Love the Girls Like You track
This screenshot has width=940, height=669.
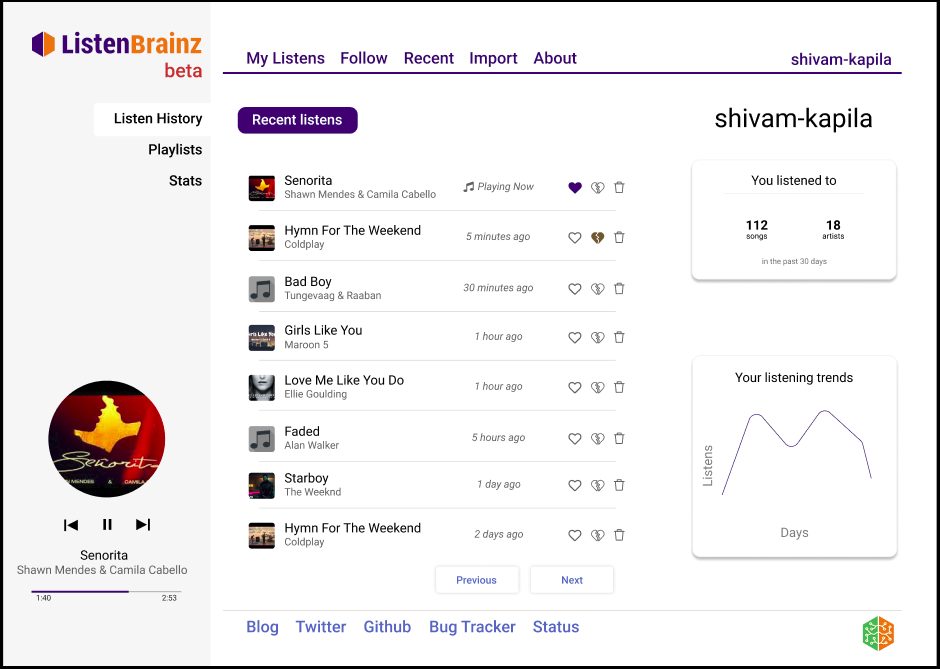[575, 337]
